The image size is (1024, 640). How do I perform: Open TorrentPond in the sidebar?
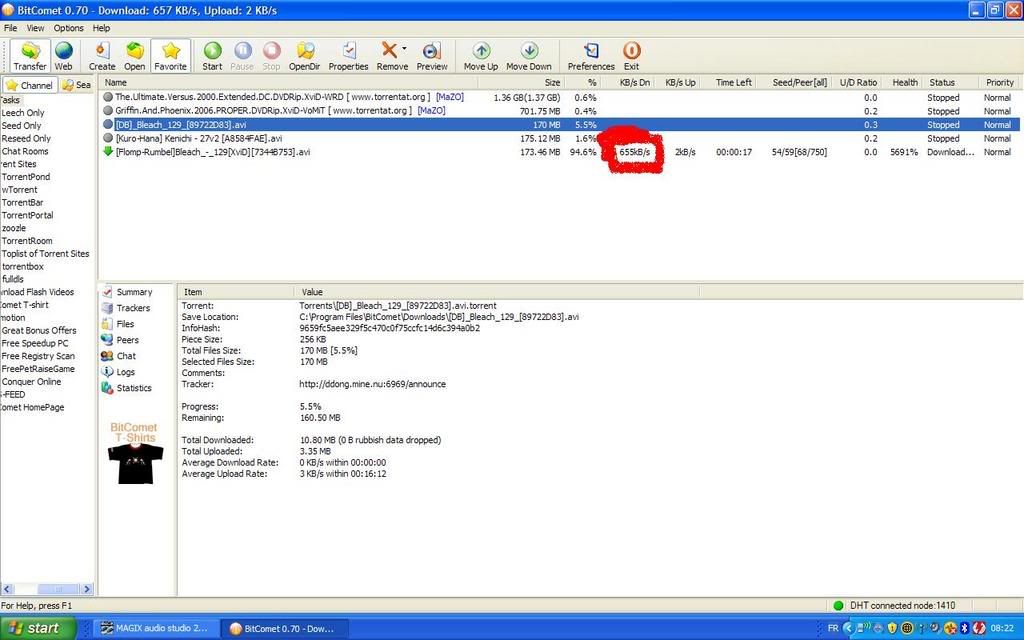click(x=25, y=177)
